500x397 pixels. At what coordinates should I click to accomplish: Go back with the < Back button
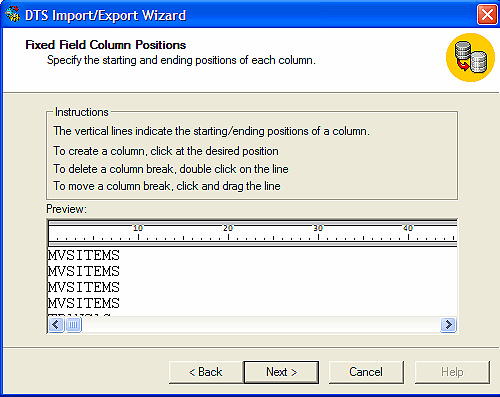pos(206,372)
